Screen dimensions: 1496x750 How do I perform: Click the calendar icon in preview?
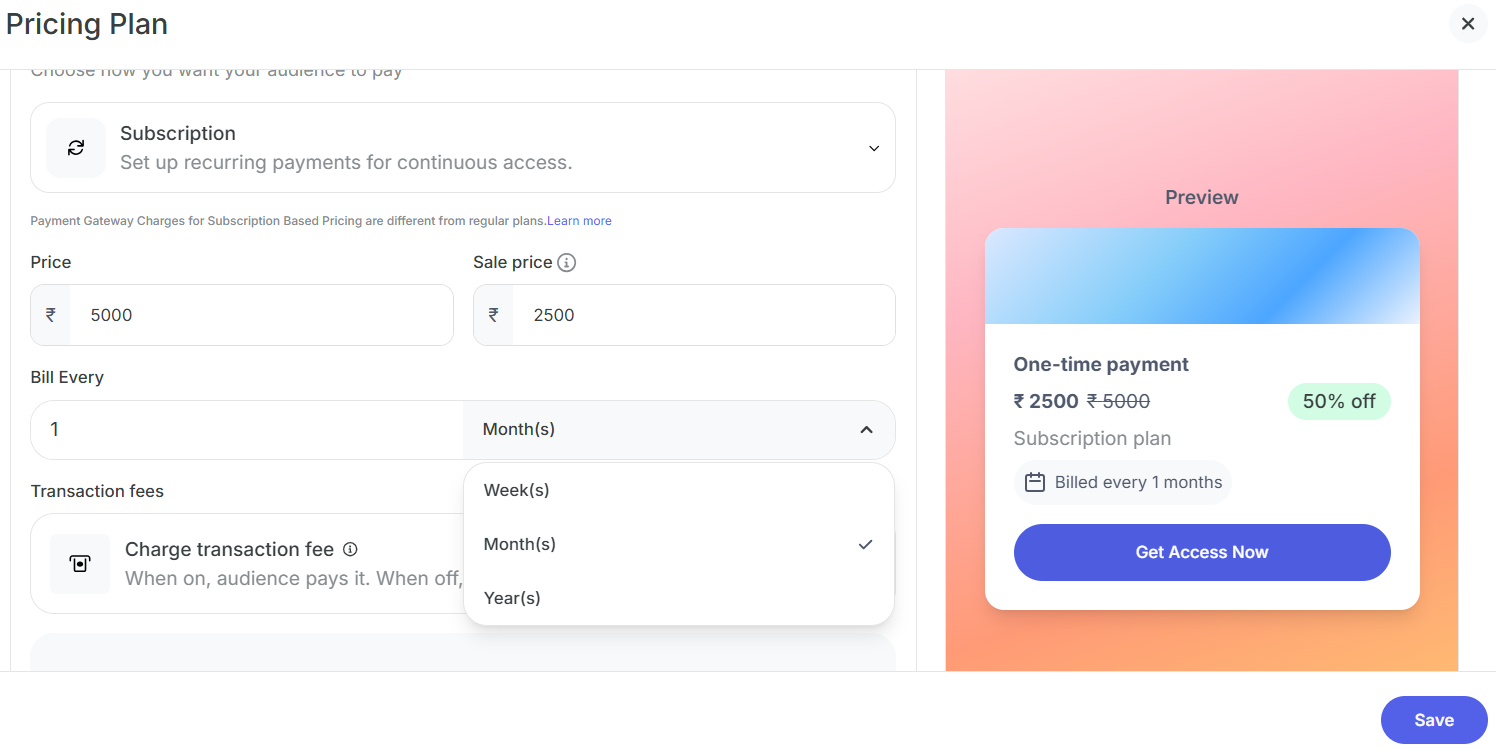(1035, 482)
